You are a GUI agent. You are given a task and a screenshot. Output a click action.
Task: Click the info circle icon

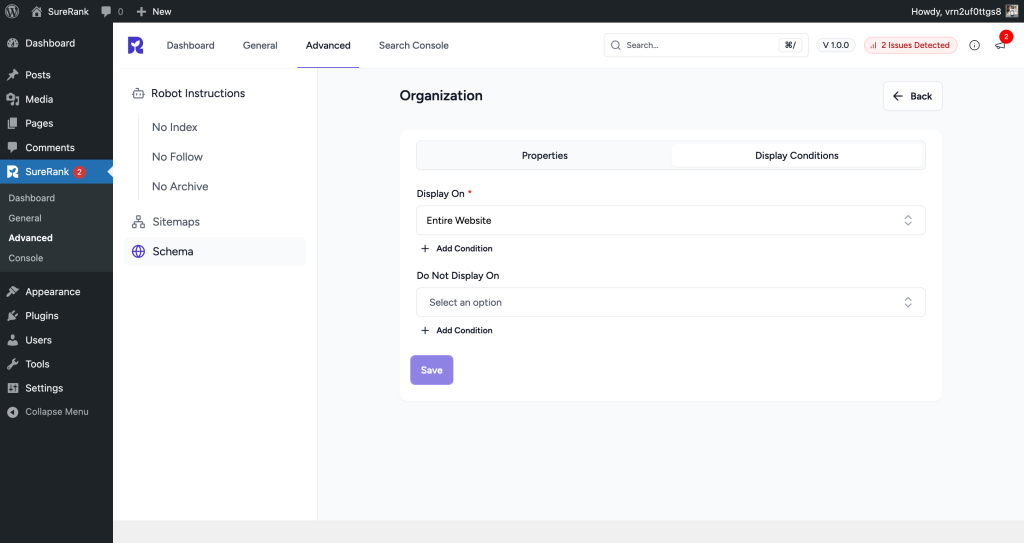(974, 45)
